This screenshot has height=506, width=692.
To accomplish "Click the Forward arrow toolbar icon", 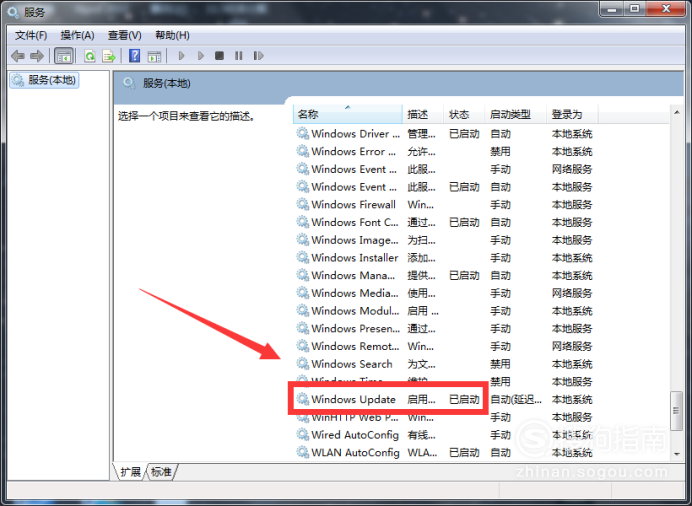I will click(37, 56).
